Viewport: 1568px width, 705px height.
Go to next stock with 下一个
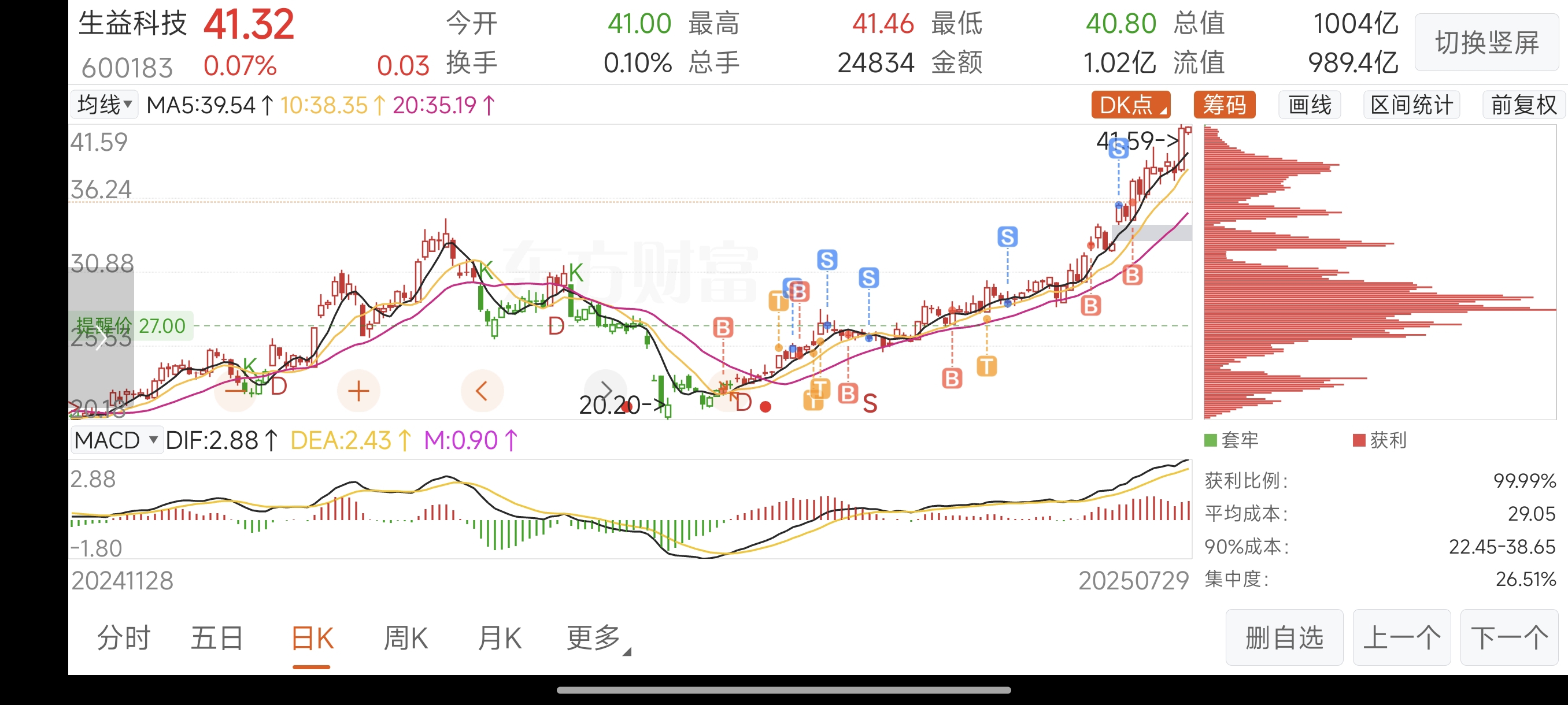[1509, 637]
